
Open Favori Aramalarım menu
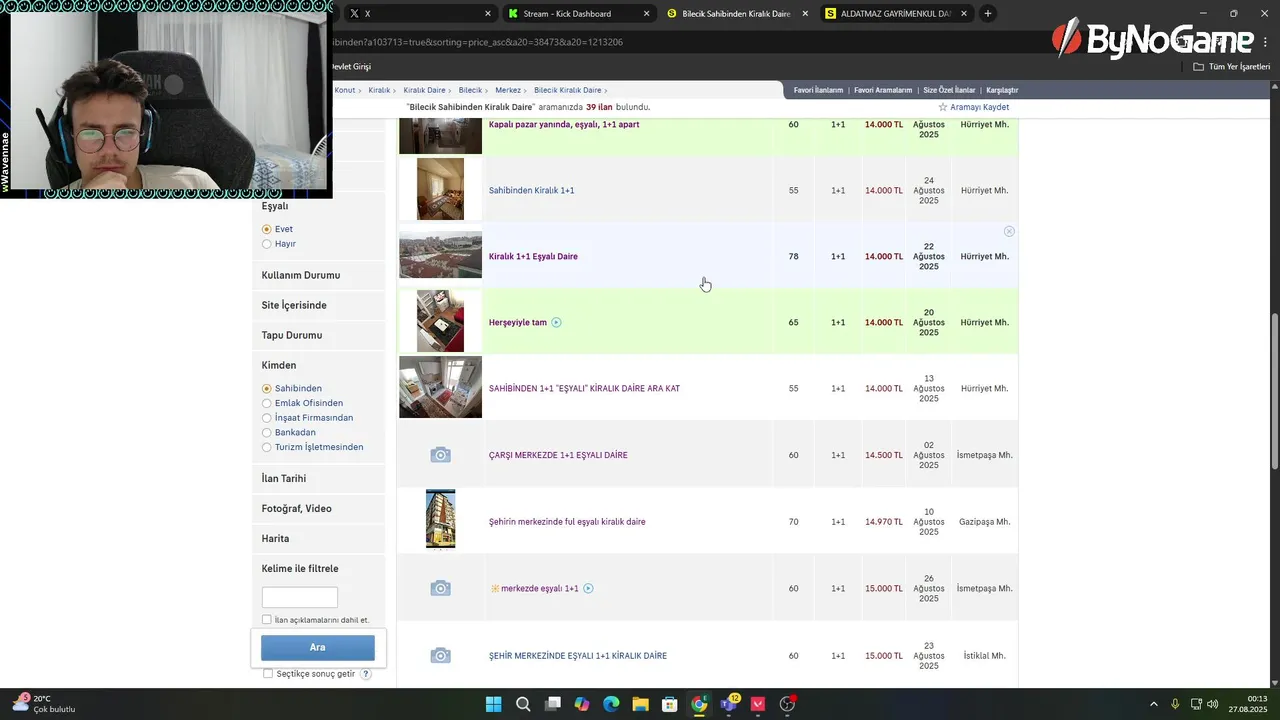883,90
